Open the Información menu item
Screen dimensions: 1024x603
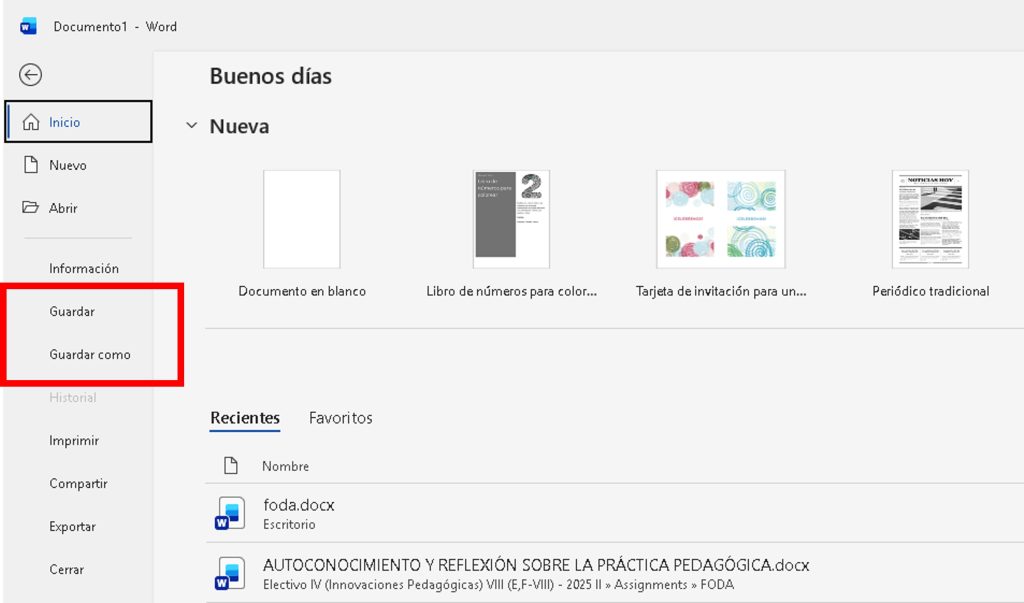point(84,268)
